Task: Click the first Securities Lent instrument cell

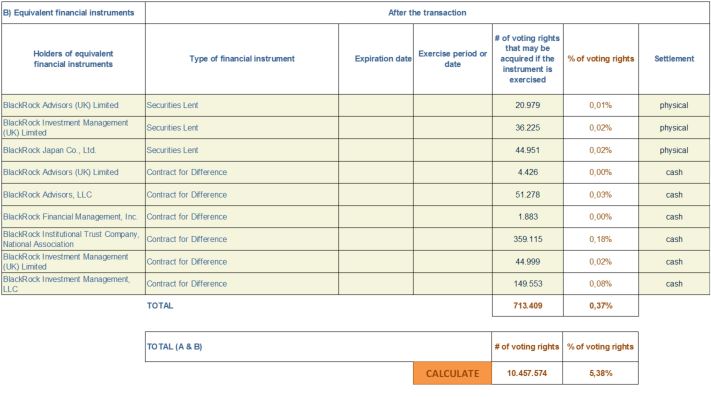Action: [x=242, y=105]
